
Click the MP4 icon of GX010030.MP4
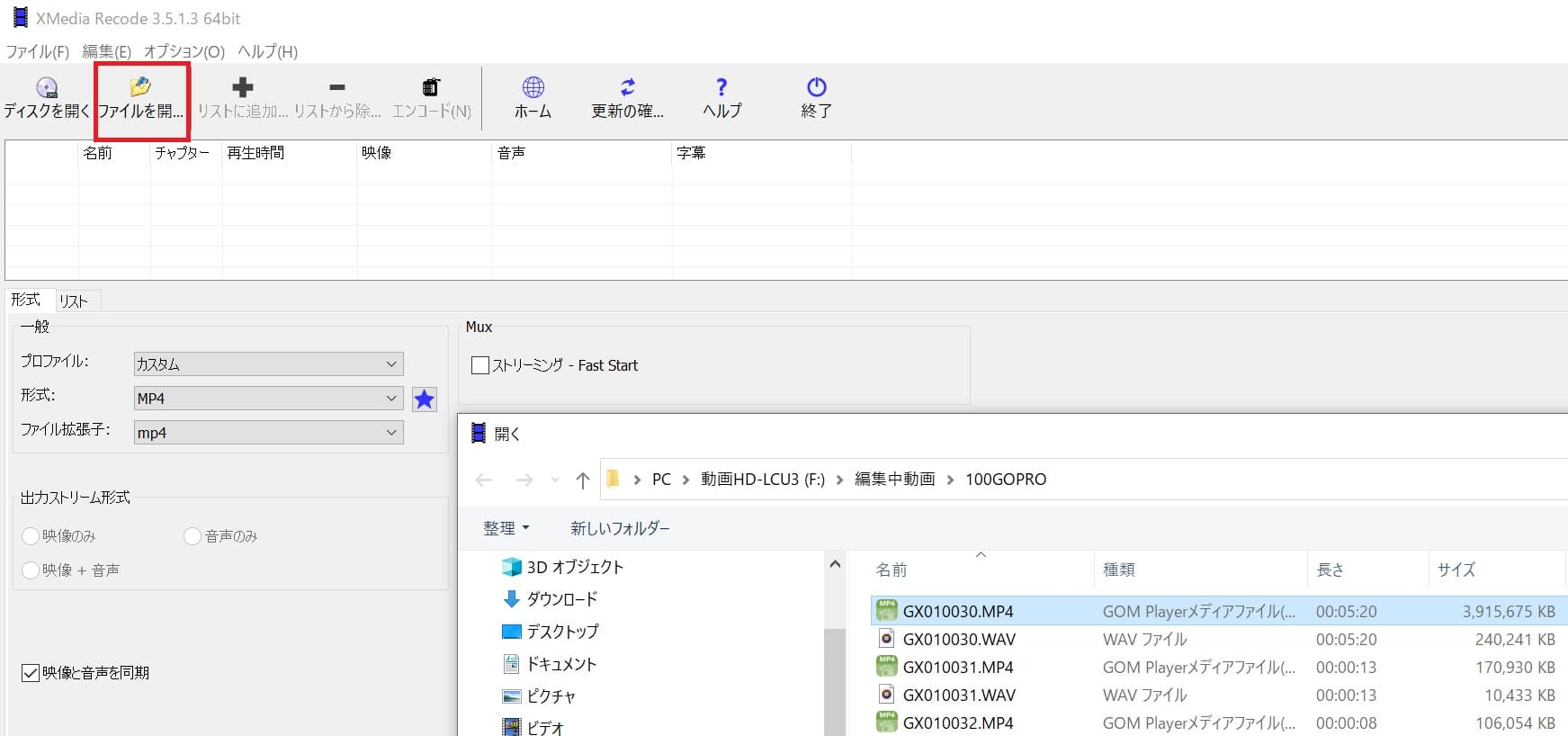click(x=887, y=611)
